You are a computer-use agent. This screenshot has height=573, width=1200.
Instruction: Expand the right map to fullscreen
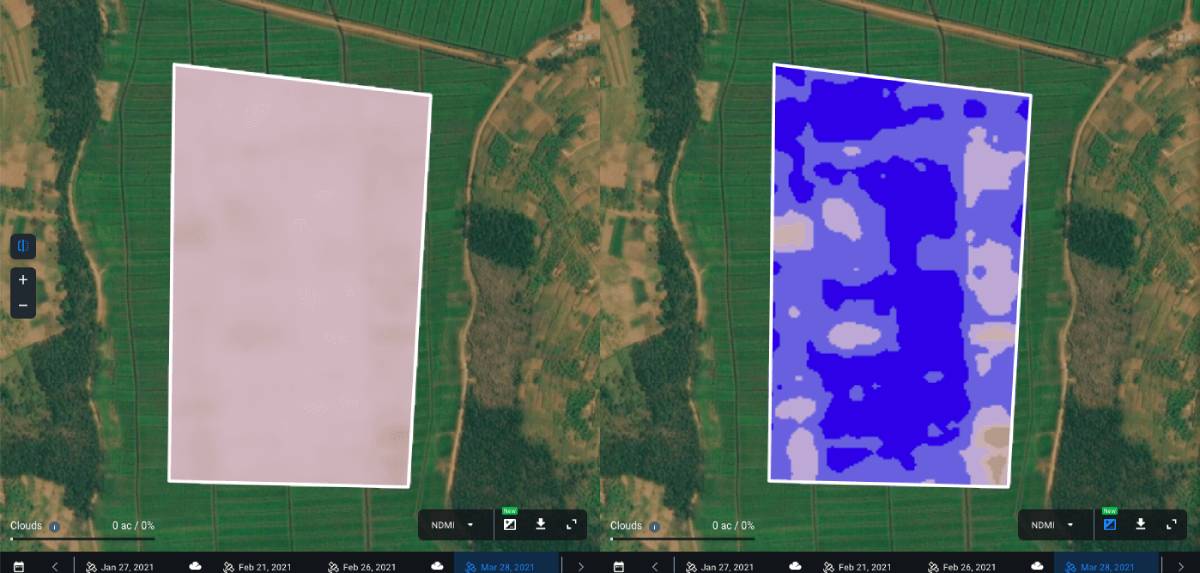pyautogui.click(x=1171, y=524)
